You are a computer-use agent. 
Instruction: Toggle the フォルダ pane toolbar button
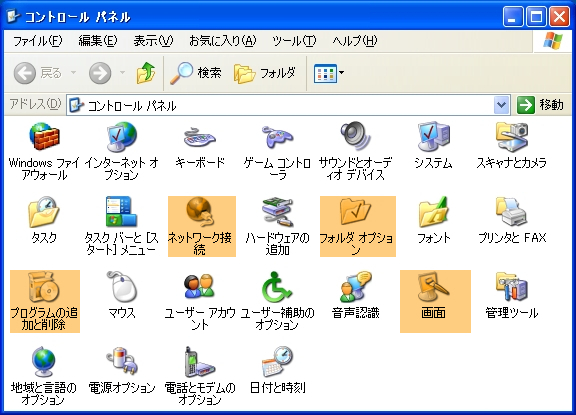(x=264, y=73)
